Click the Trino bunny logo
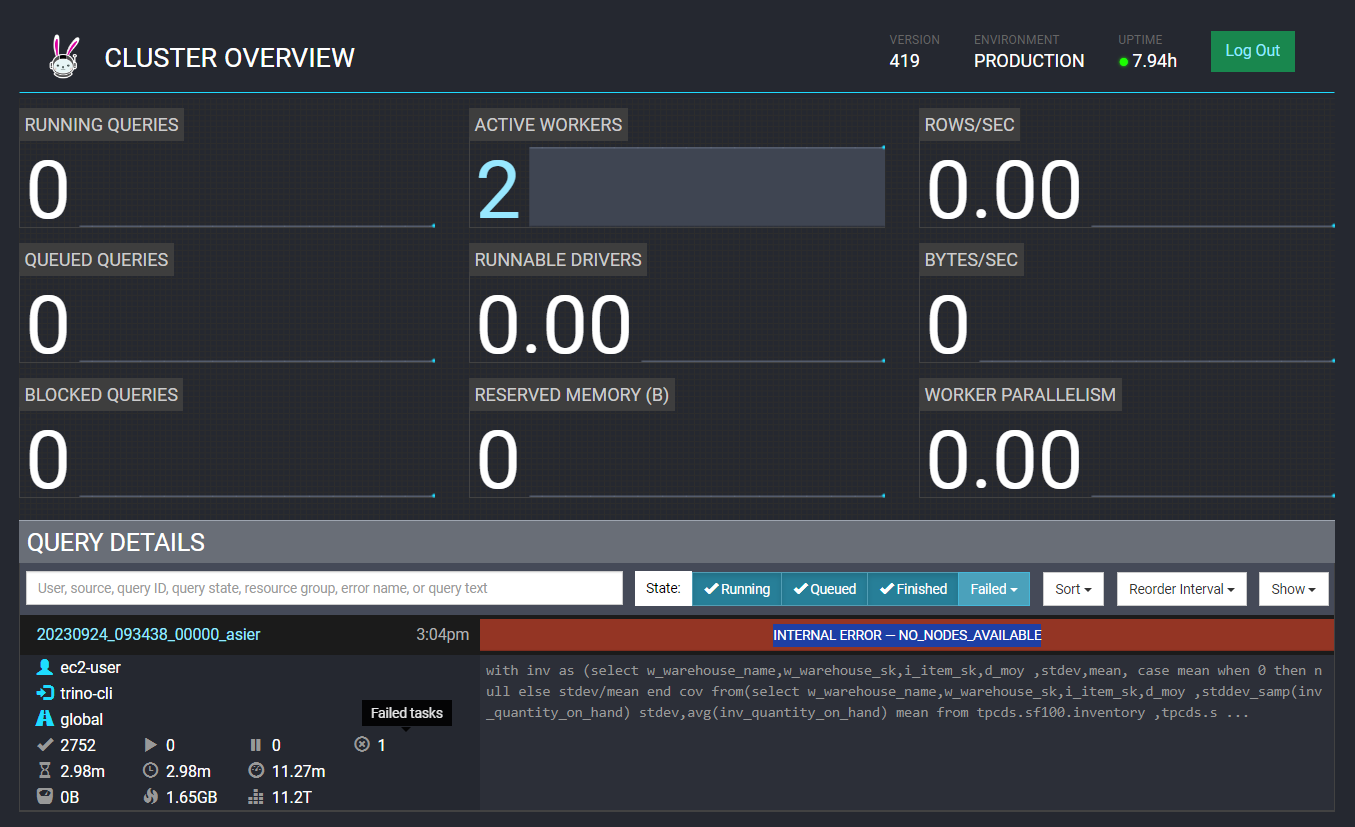Screen dimensions: 1355x827 [x=64, y=56]
